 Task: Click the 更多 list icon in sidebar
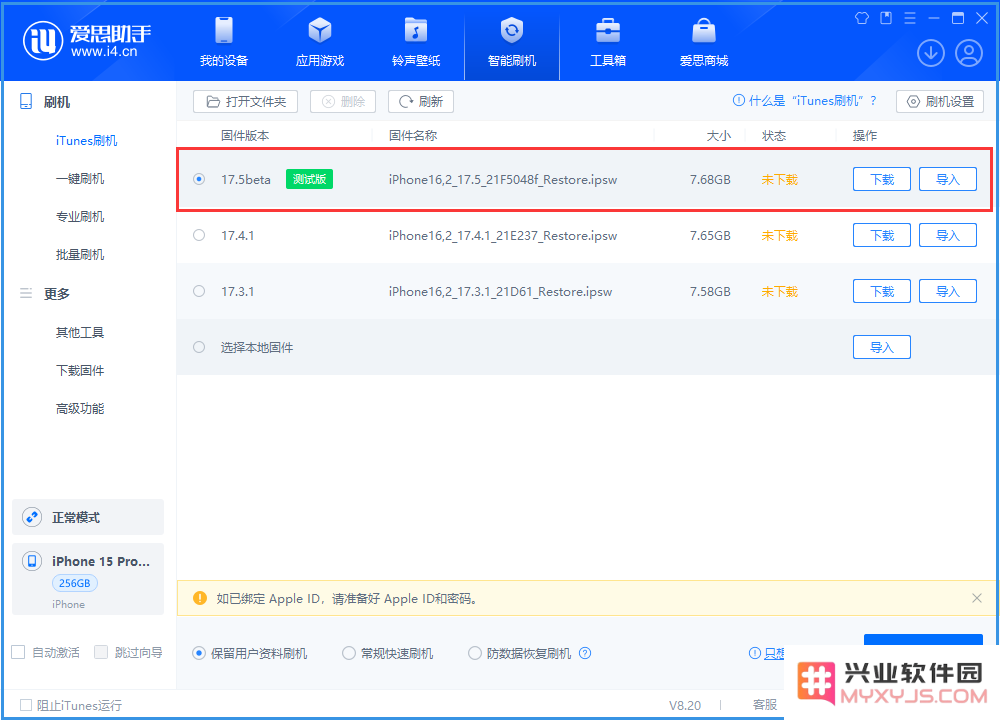(26, 293)
